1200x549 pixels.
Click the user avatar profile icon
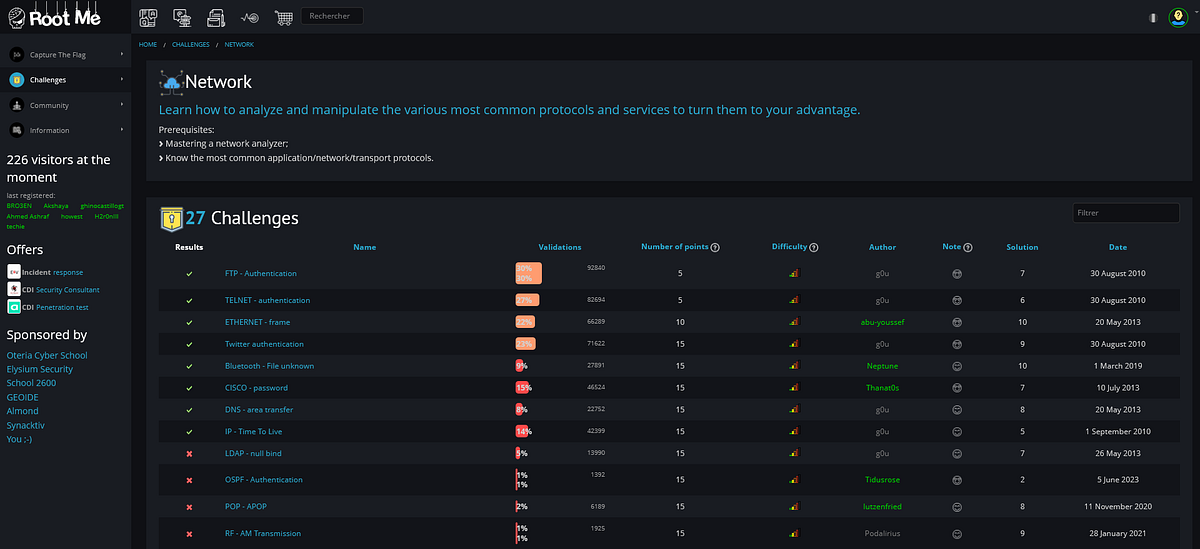tap(1177, 17)
